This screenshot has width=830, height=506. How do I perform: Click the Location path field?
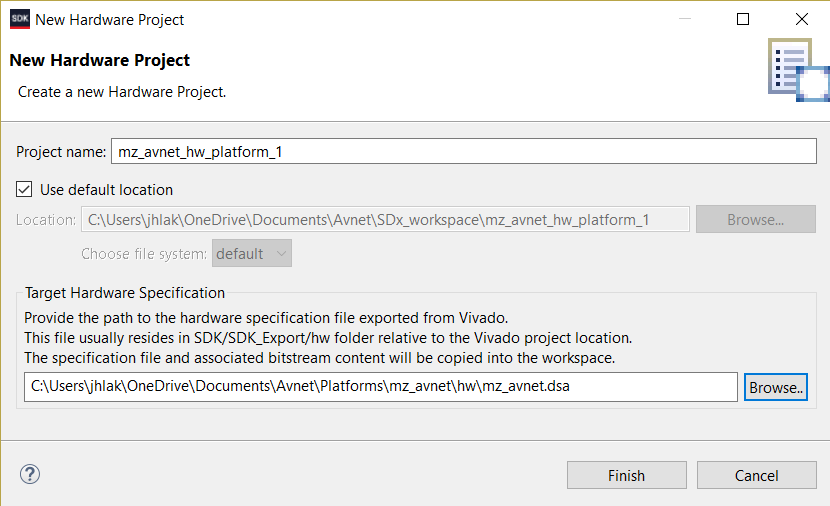point(384,220)
